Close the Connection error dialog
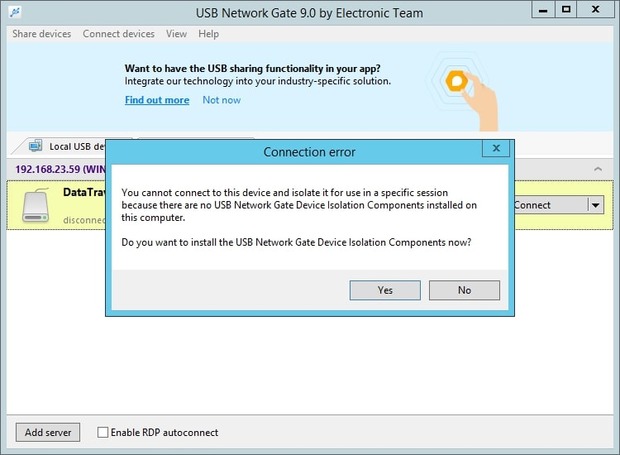Screen dimensions: 620x455 click(496, 148)
